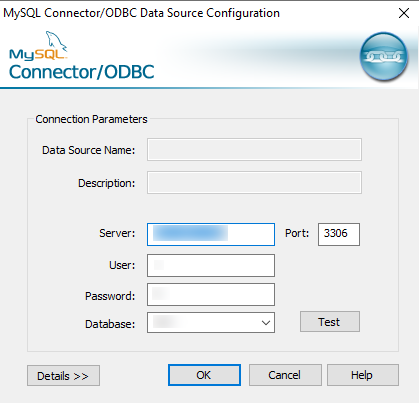
Task: Click the Connector/ODBC heading text
Action: (x=82, y=72)
